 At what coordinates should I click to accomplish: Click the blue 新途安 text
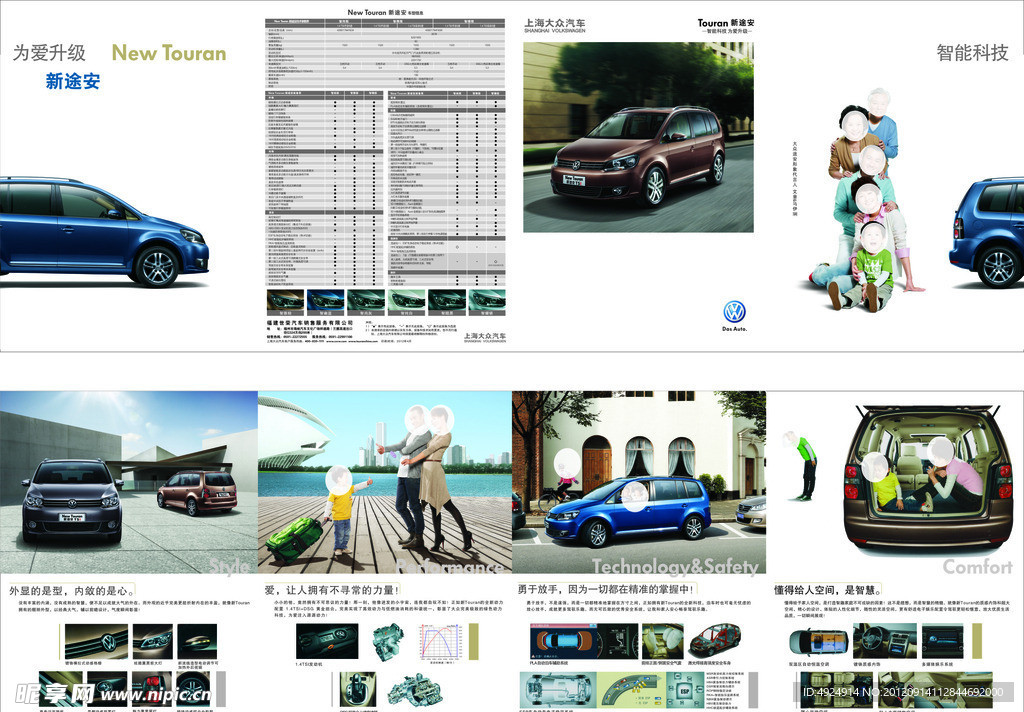pos(73,82)
